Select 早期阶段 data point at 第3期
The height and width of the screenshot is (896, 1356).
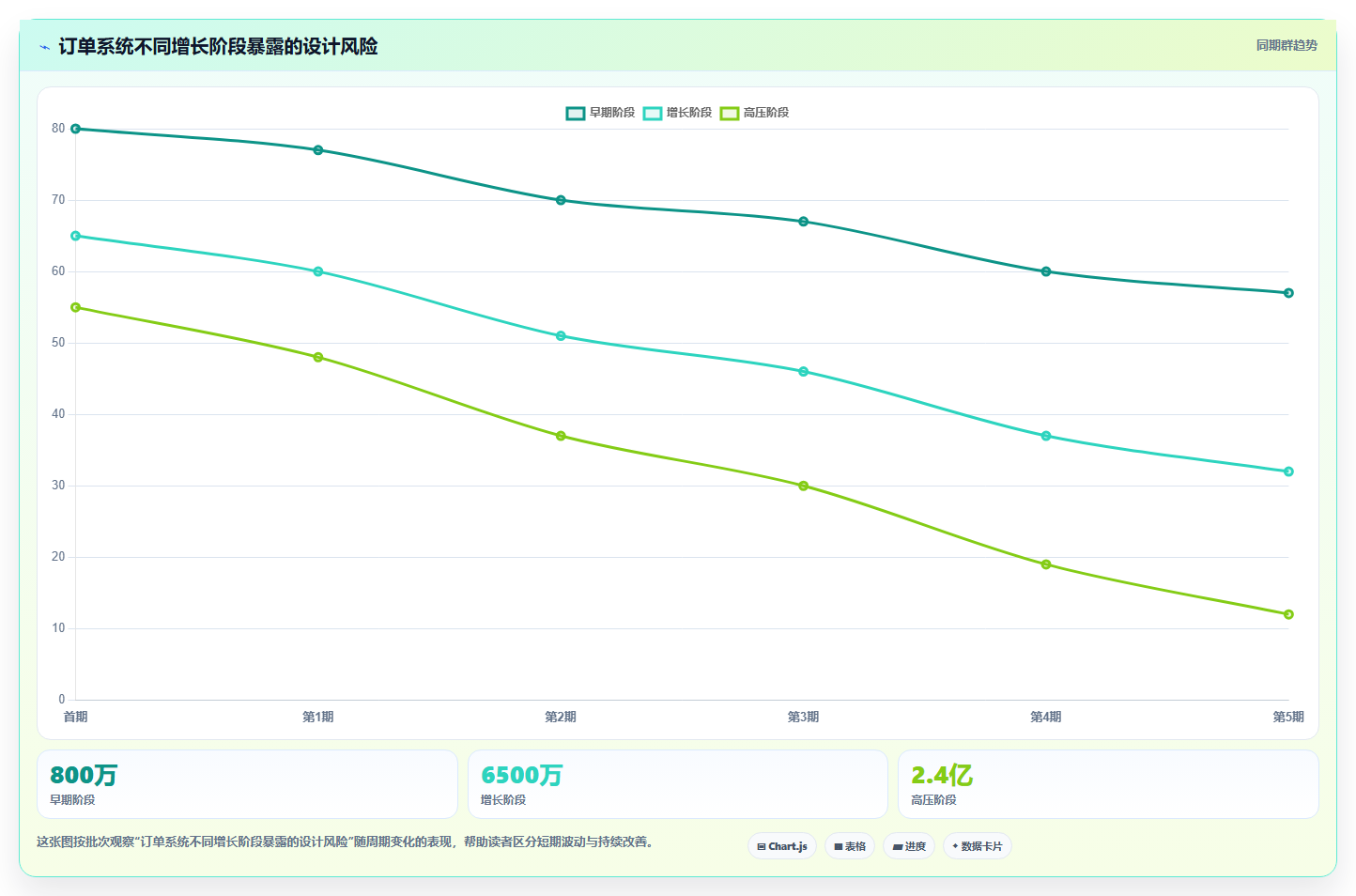coord(804,222)
